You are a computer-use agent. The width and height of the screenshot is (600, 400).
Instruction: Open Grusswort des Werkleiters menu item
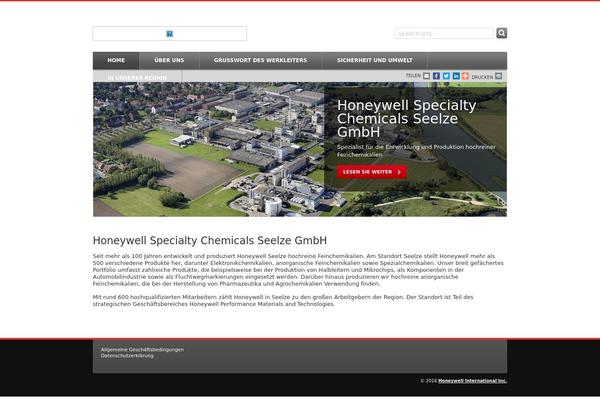tap(260, 60)
